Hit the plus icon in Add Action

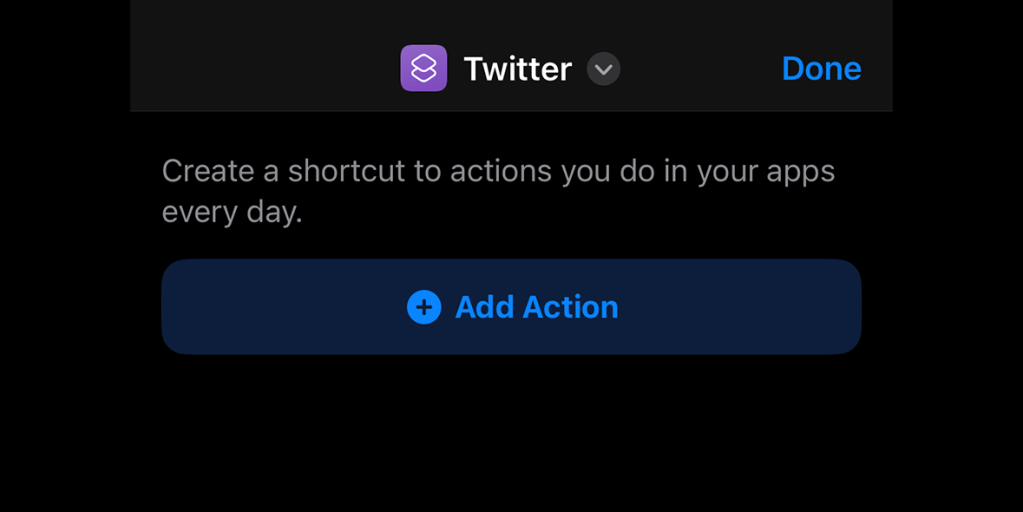tap(424, 307)
